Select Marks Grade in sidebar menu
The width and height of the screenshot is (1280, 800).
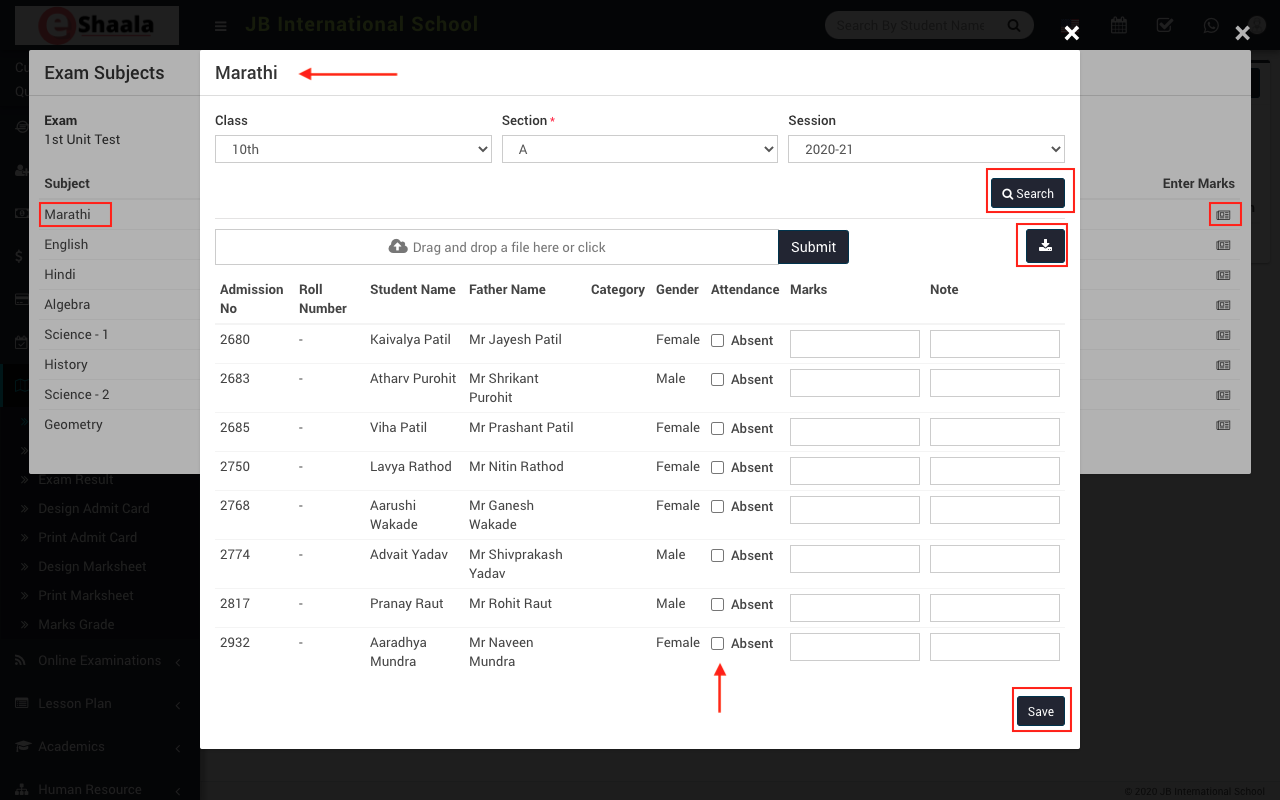[x=76, y=625]
